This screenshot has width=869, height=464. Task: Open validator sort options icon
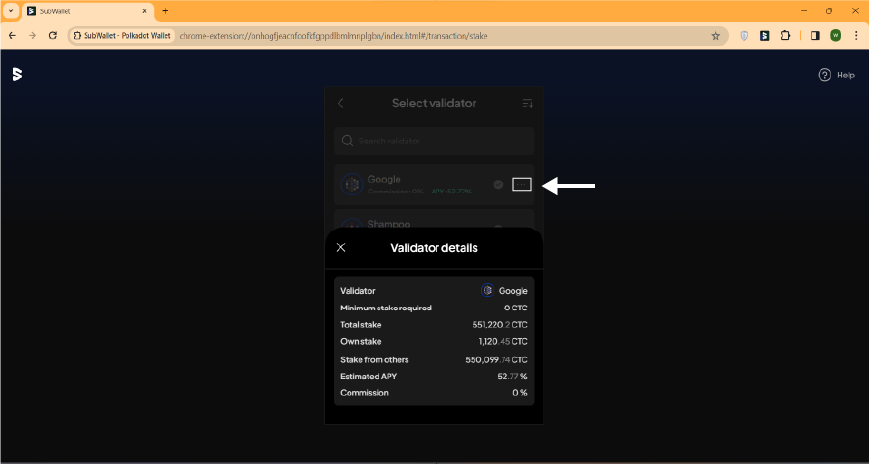pos(528,103)
